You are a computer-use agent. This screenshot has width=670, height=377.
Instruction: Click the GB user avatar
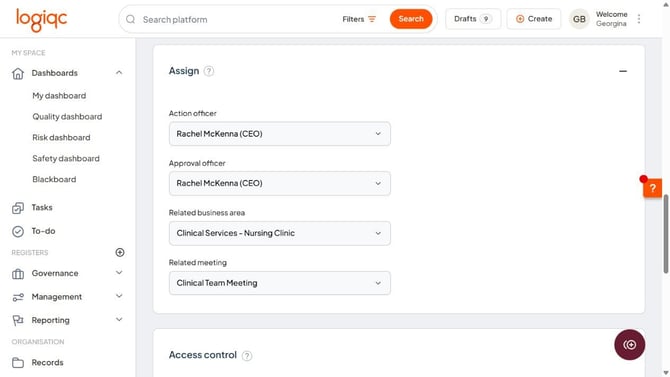coord(579,19)
